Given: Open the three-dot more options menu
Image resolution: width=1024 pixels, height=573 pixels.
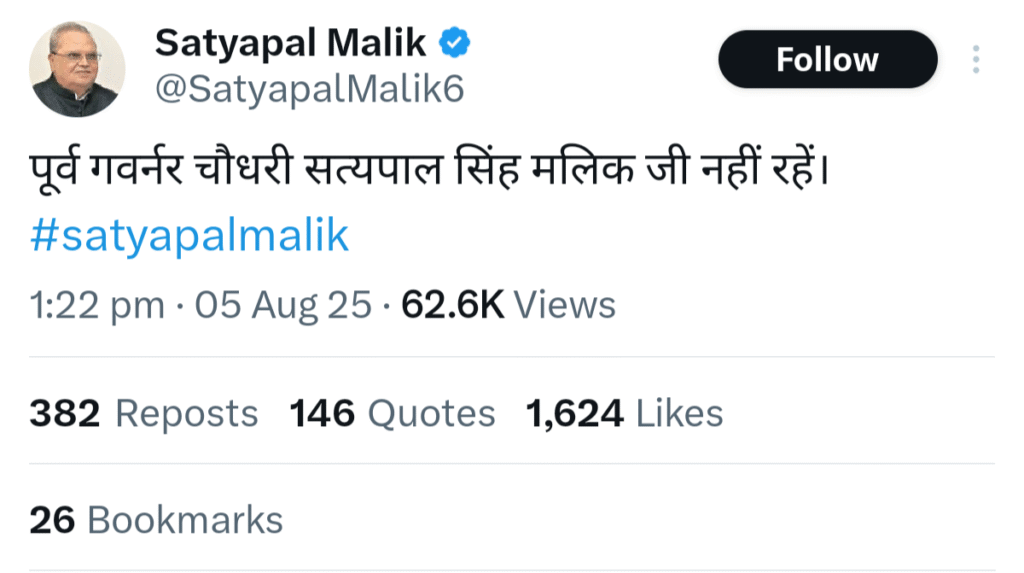Looking at the screenshot, I should point(975,60).
